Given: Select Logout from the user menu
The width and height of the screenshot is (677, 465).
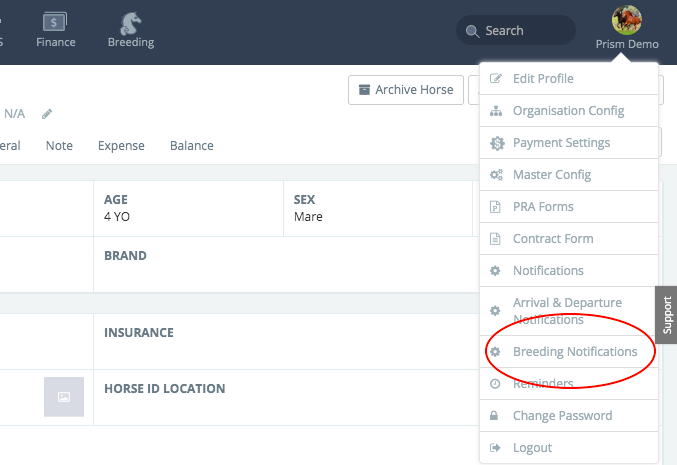Looking at the screenshot, I should point(569,447).
